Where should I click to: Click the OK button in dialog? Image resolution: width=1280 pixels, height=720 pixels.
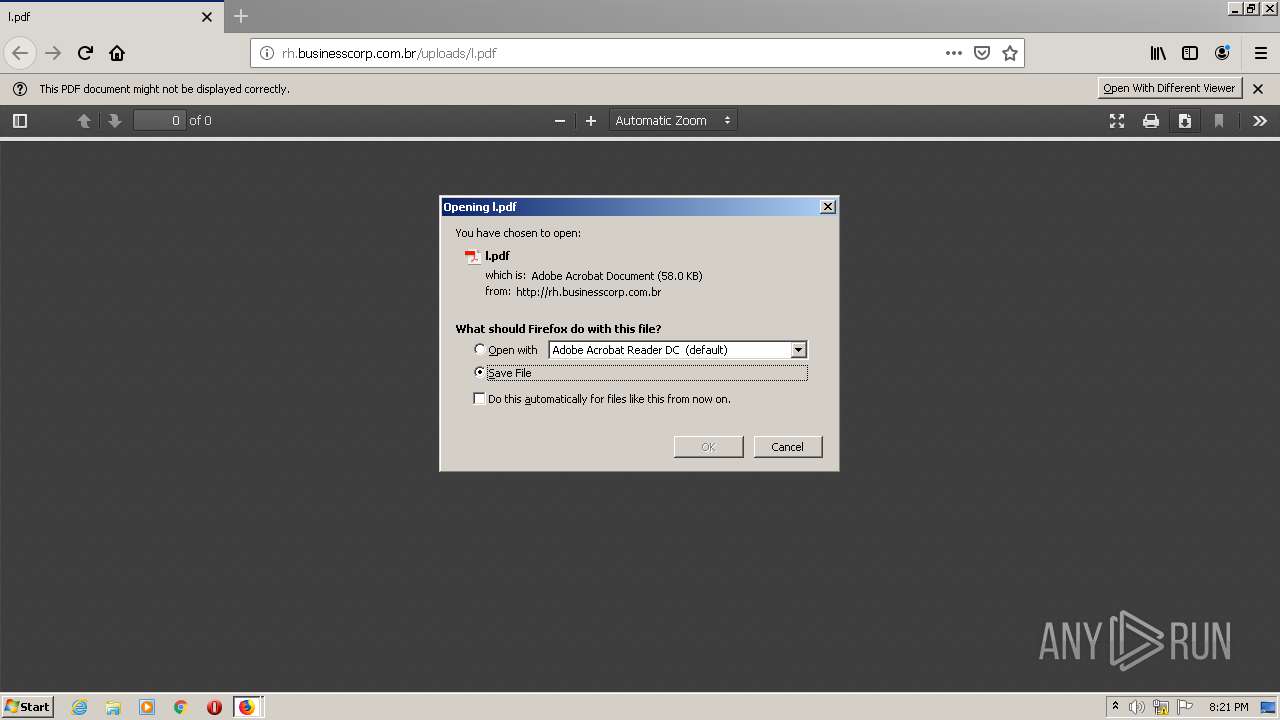pos(708,447)
